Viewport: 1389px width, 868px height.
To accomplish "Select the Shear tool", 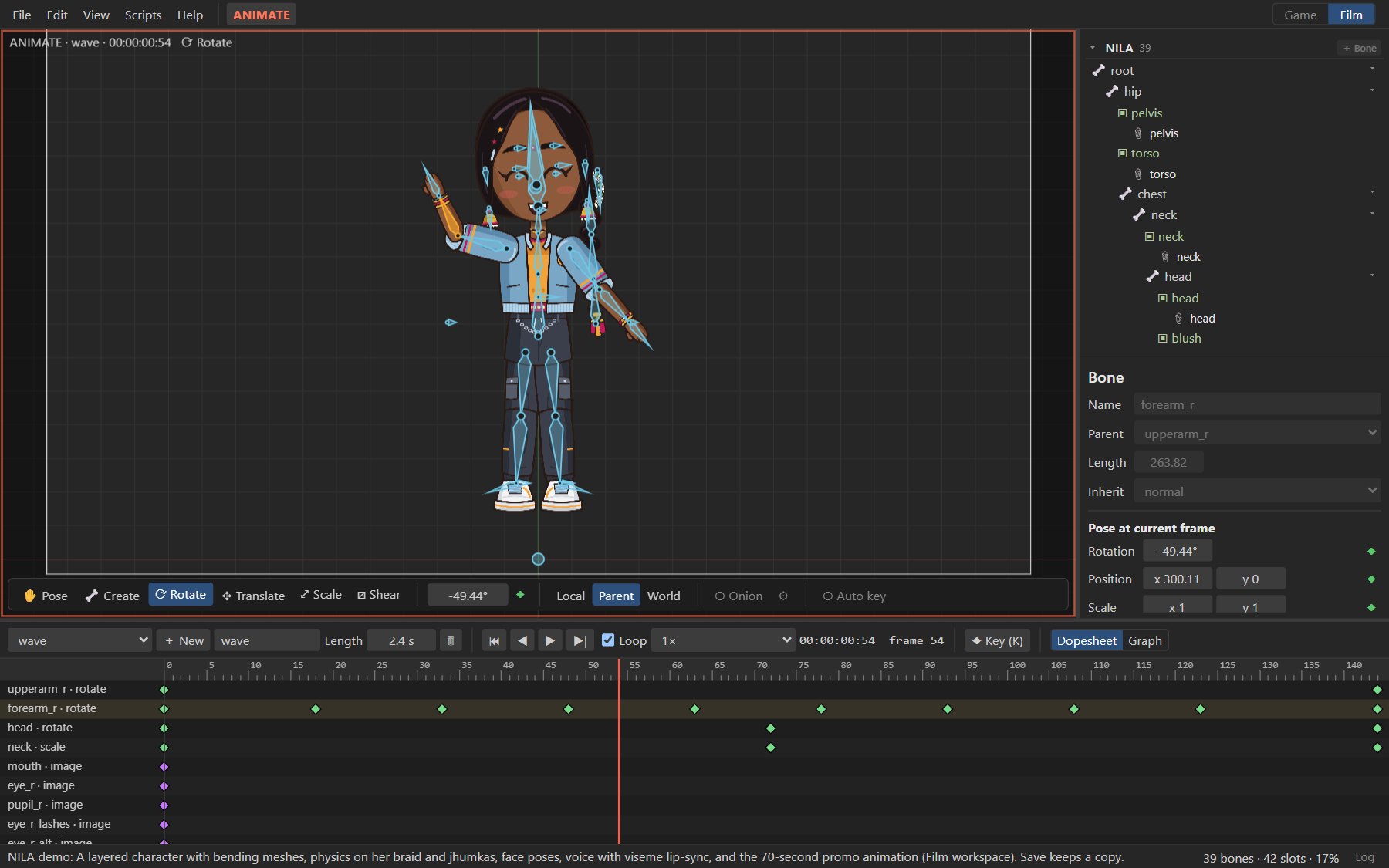I will click(379, 595).
